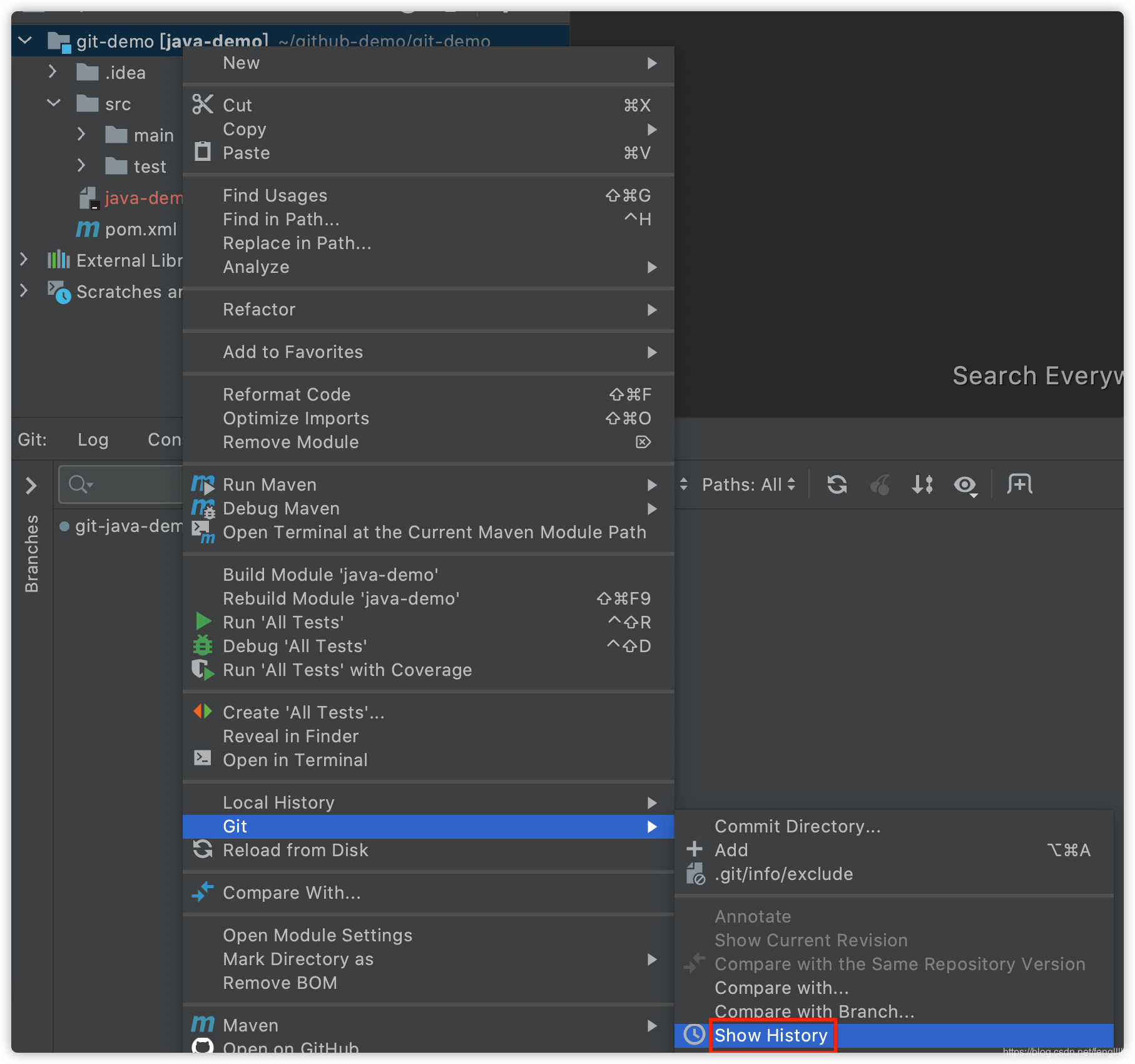The width and height of the screenshot is (1135, 1064).
Task: Collapse the src folder
Action: pos(54,103)
